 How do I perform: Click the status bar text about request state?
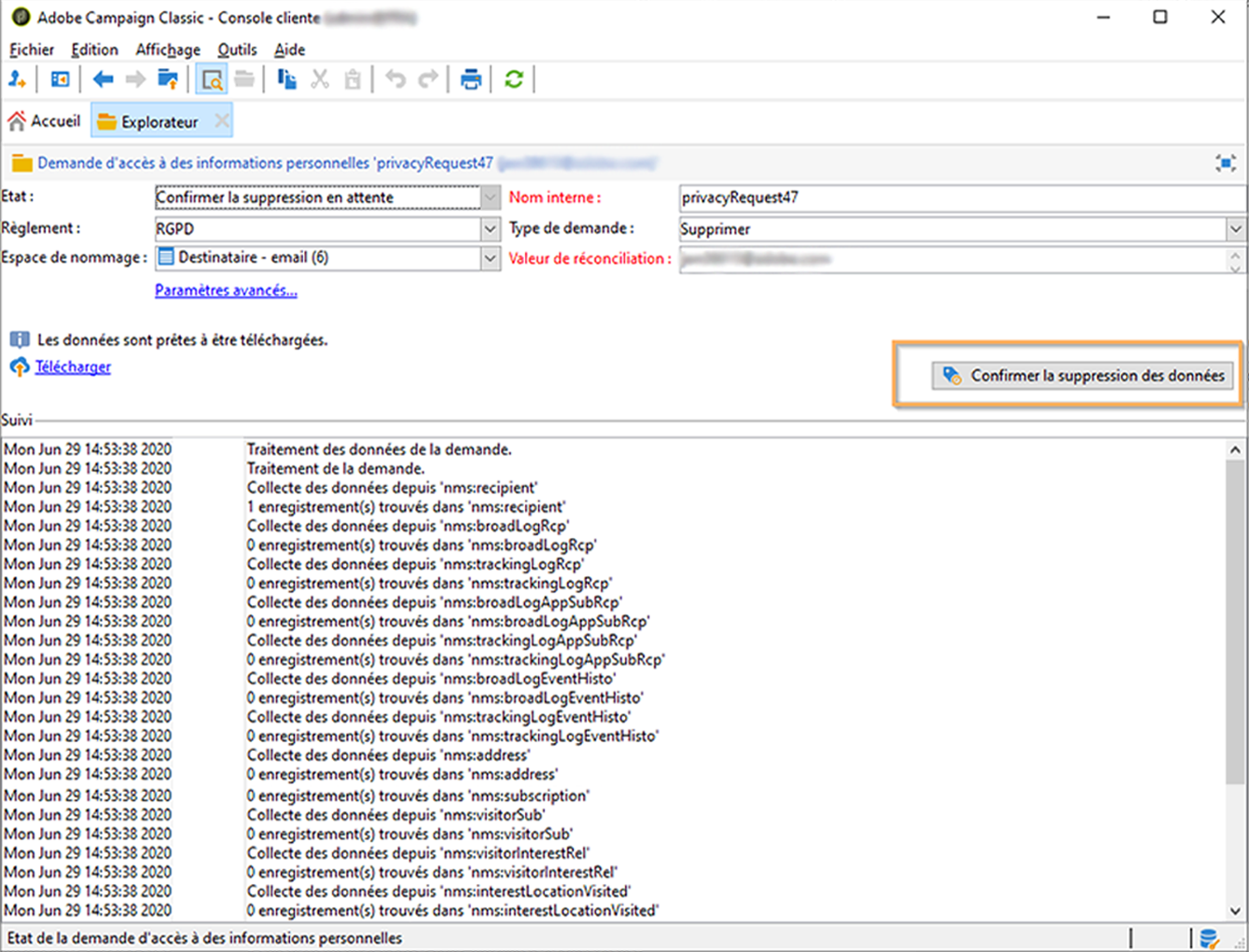click(205, 938)
